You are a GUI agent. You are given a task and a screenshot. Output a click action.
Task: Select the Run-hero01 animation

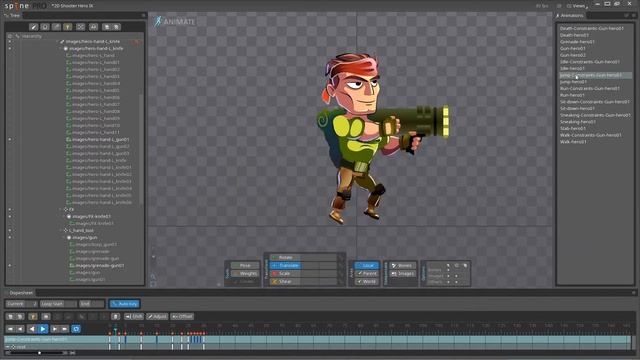tap(572, 95)
